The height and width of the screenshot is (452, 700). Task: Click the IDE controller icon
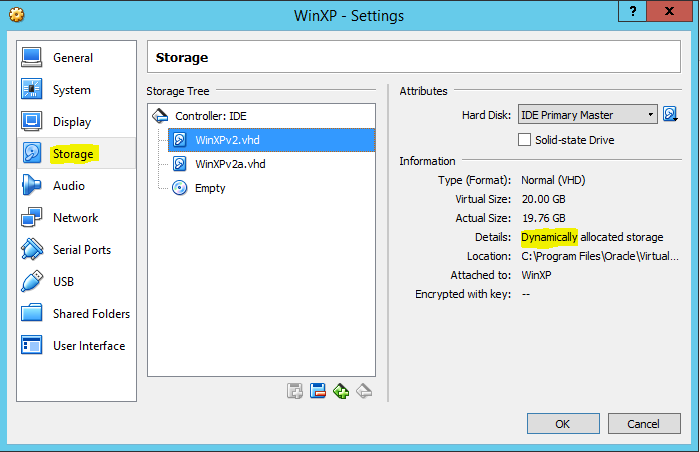(x=160, y=116)
